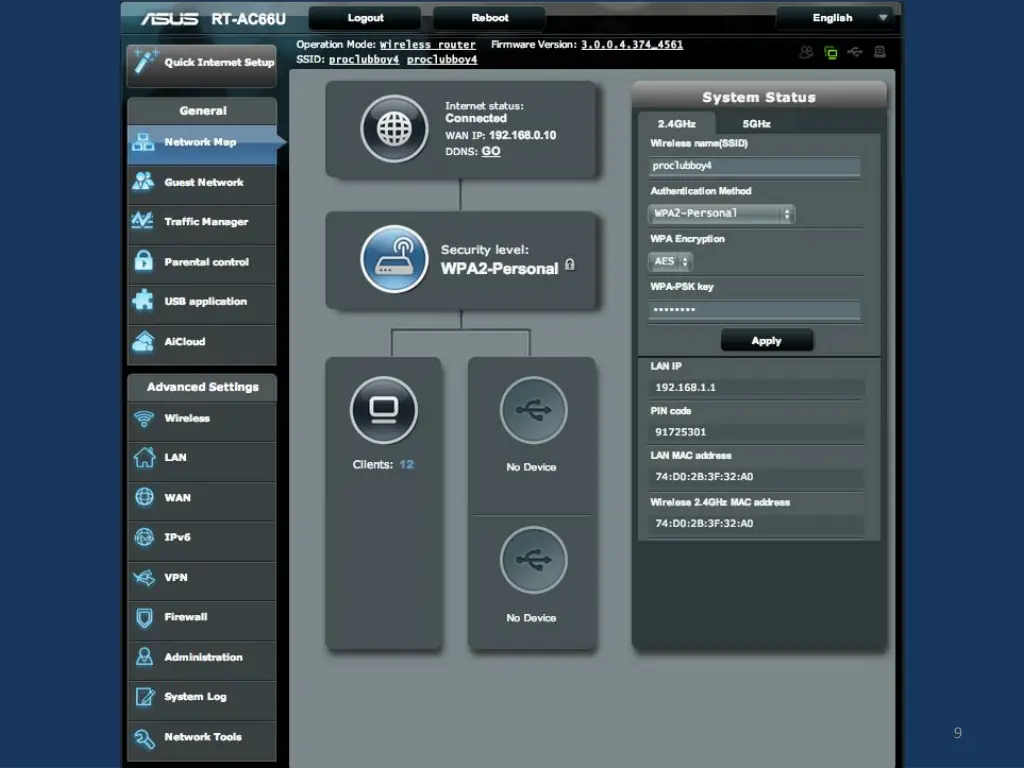Select the 2.4GHz tab

pos(676,124)
